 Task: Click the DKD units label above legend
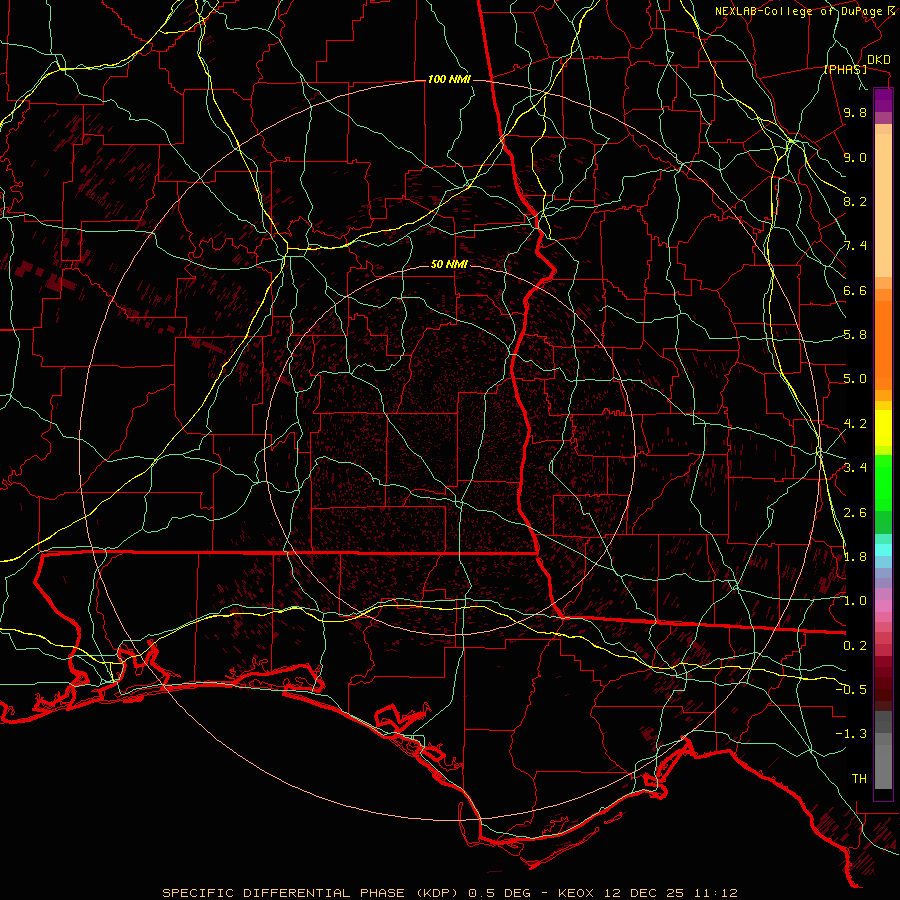[879, 60]
